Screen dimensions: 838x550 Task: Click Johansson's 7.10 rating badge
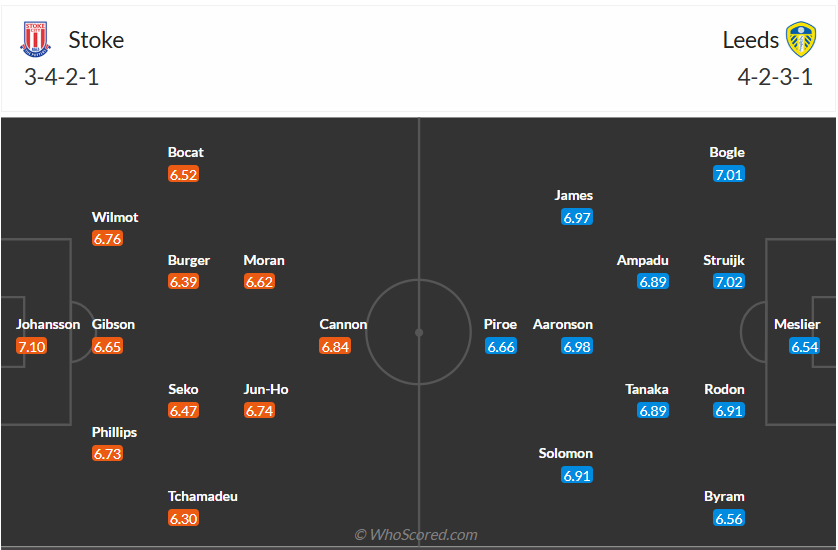click(x=31, y=346)
